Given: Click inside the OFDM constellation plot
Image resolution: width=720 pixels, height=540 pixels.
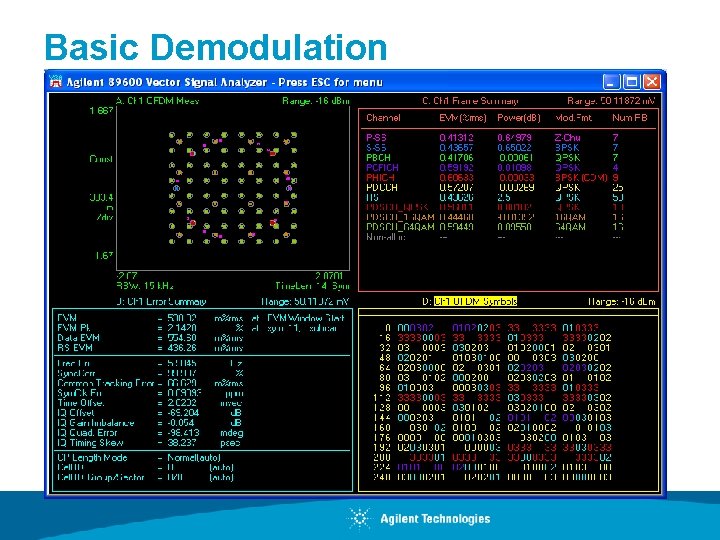Looking at the screenshot, I should 233,188.
